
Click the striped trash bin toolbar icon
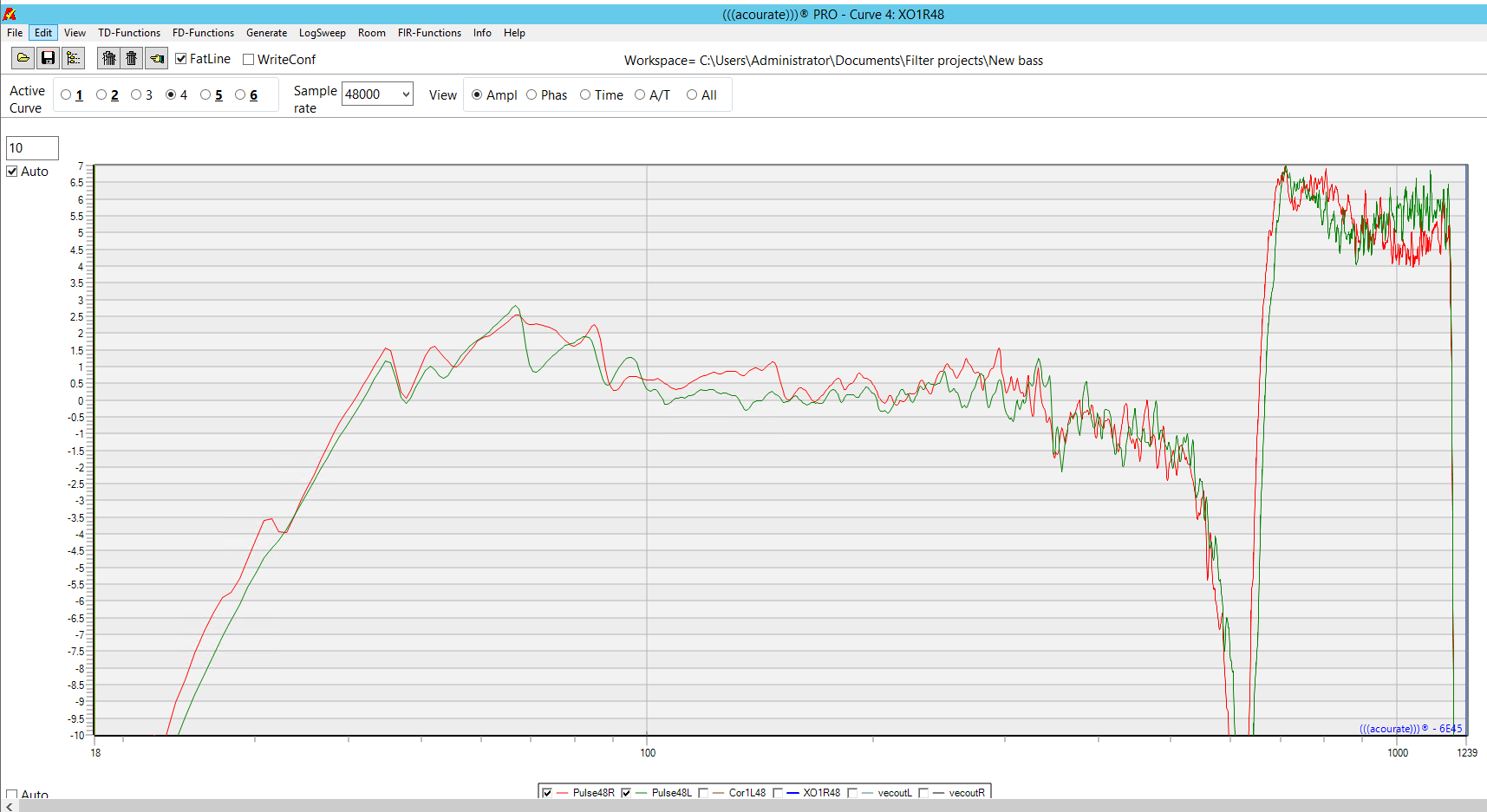click(x=109, y=59)
